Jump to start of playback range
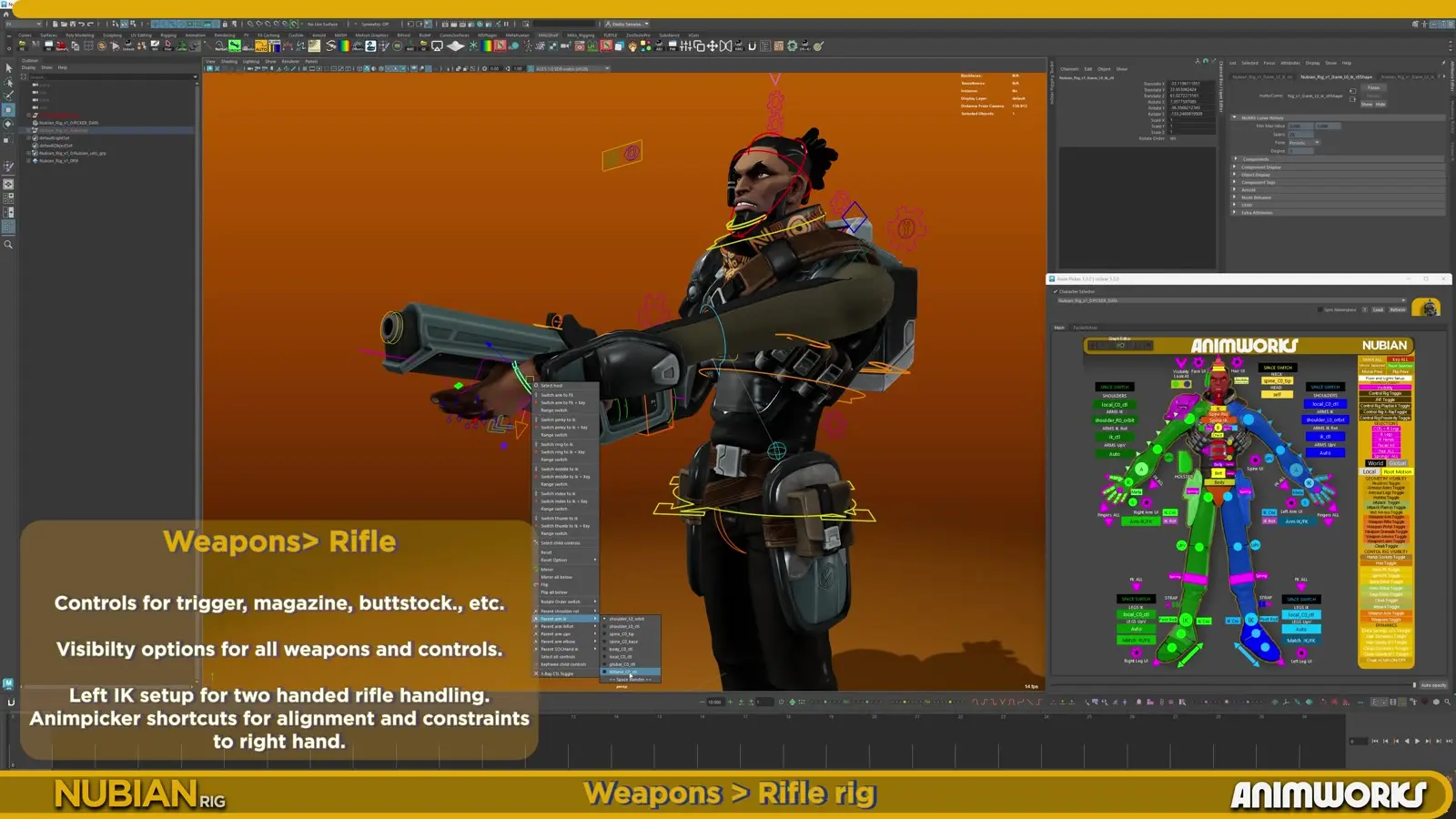Screen dimensions: 1456x819 click(1375, 741)
